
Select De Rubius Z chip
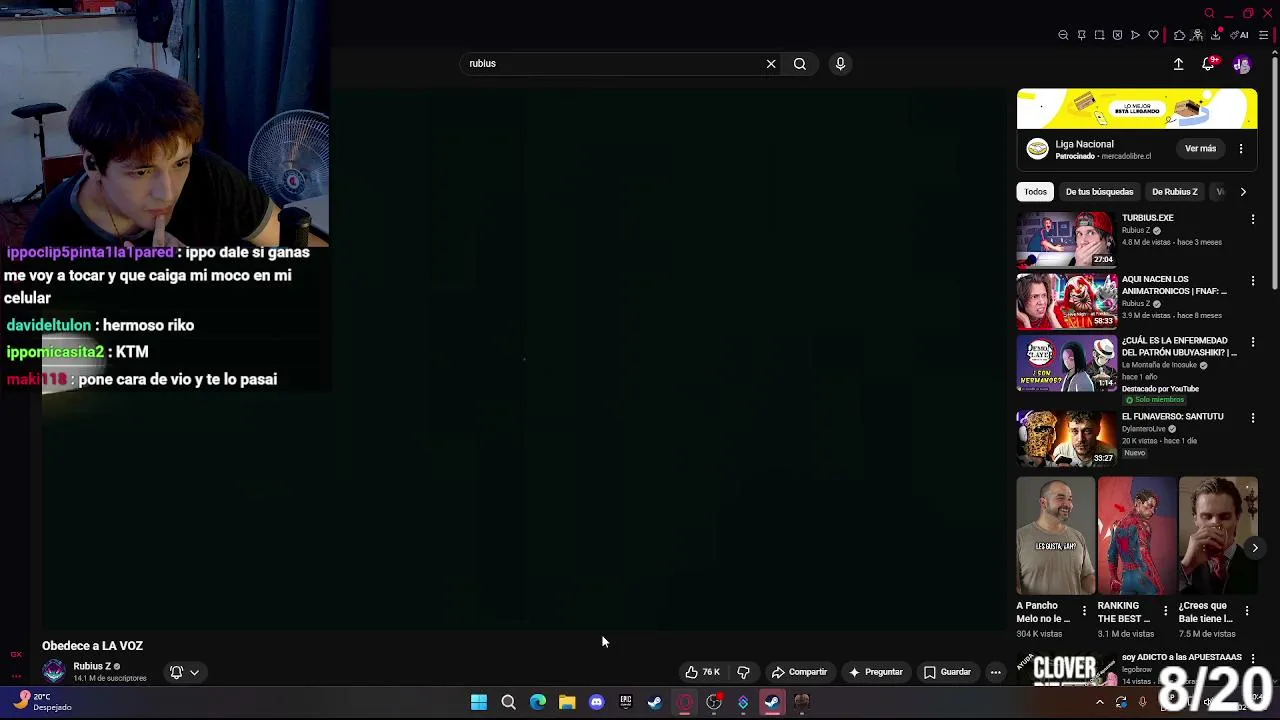[1174, 192]
